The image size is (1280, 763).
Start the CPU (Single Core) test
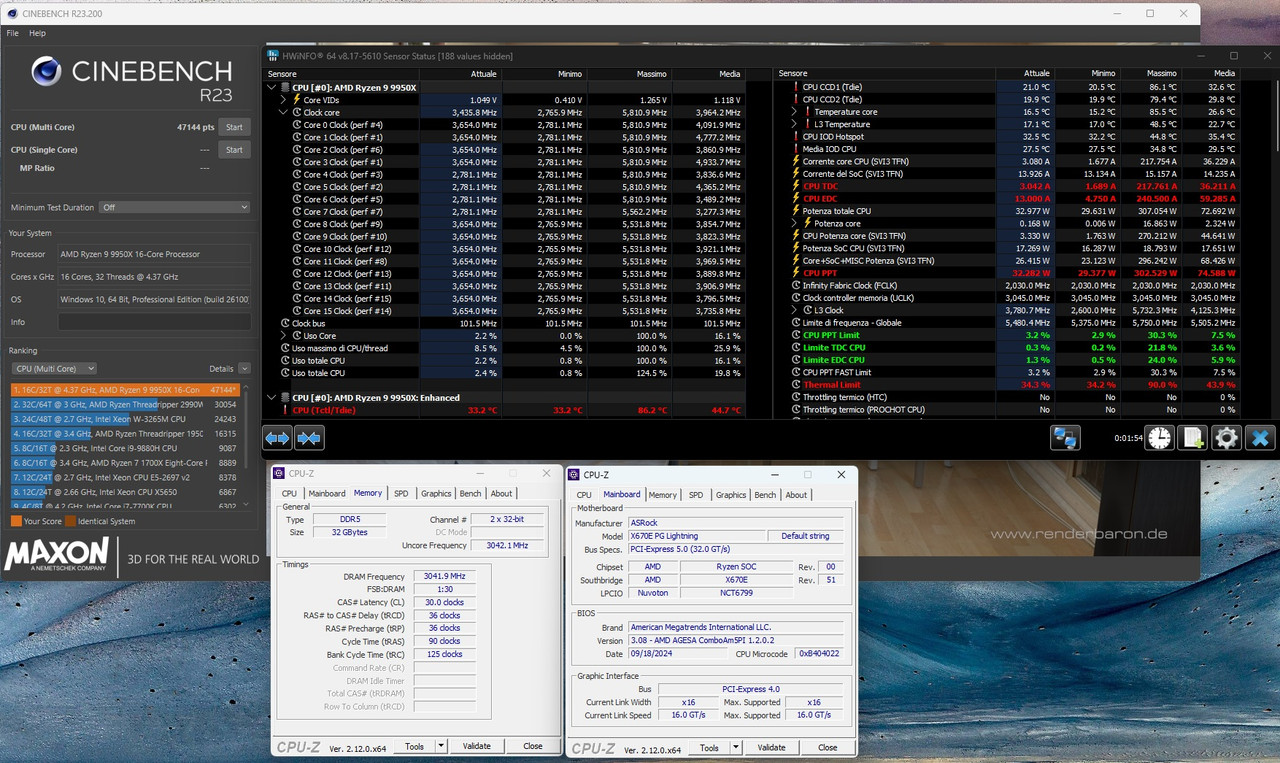pos(234,150)
